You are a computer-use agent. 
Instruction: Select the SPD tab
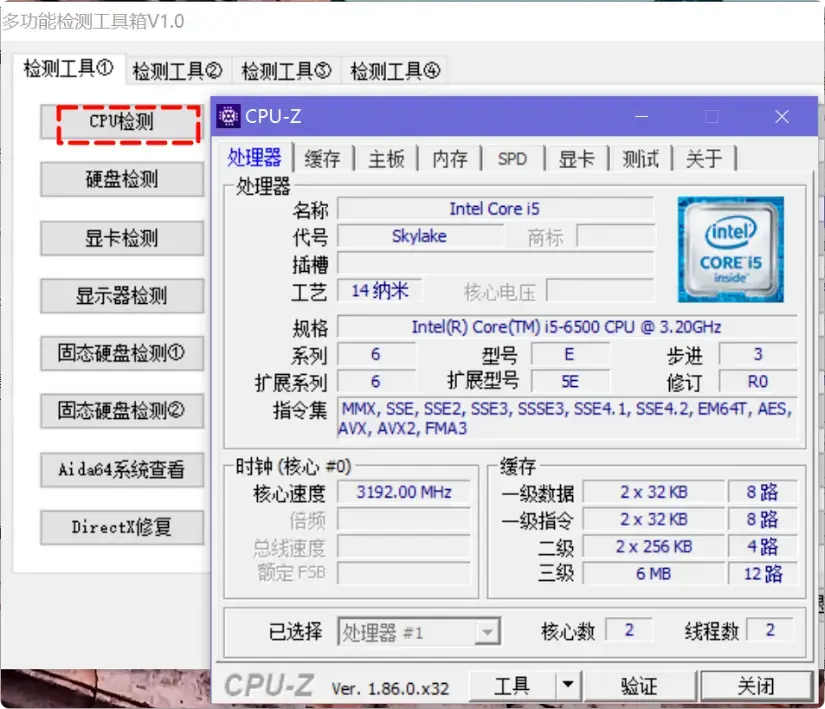coord(512,158)
